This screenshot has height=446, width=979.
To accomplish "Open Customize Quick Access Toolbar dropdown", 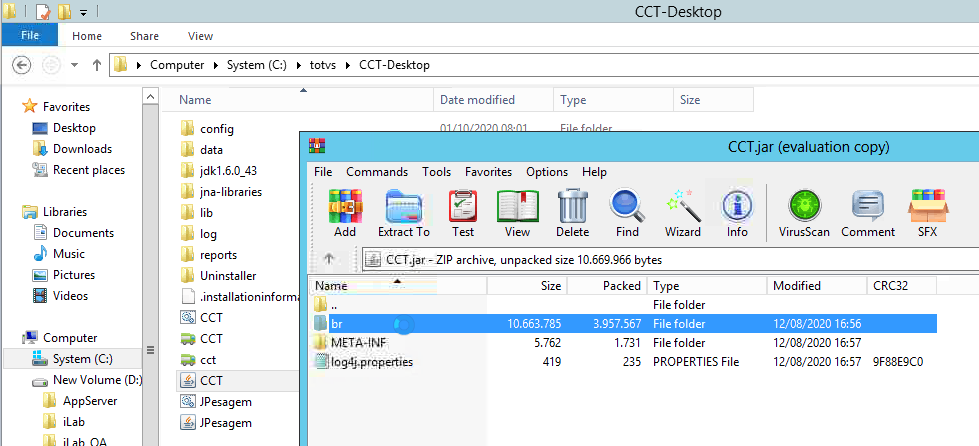I will (x=84, y=12).
